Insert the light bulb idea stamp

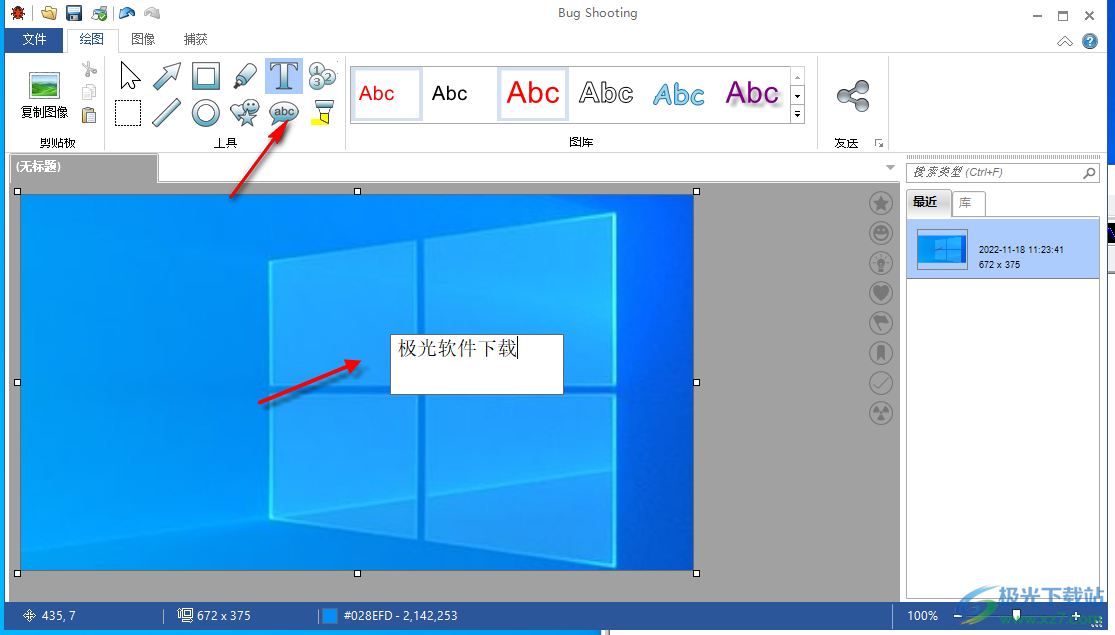pos(881,263)
